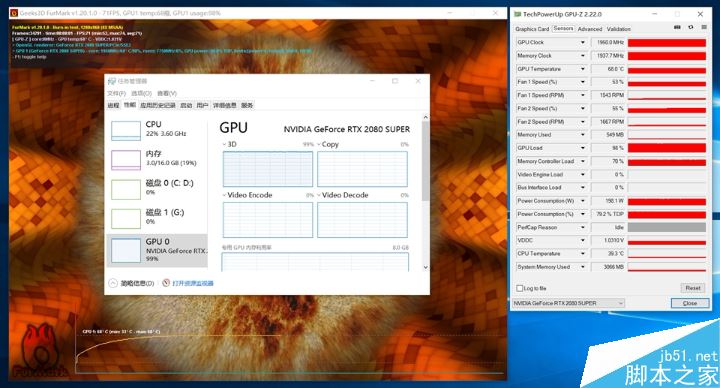This screenshot has width=720, height=388.
Task: Click the GPU Clock red history graph
Action: pyautogui.click(x=667, y=42)
